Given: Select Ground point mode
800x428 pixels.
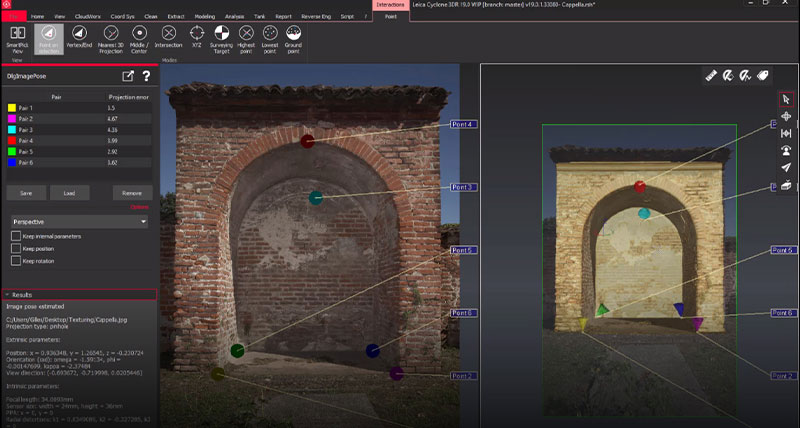Looking at the screenshot, I should pos(293,39).
